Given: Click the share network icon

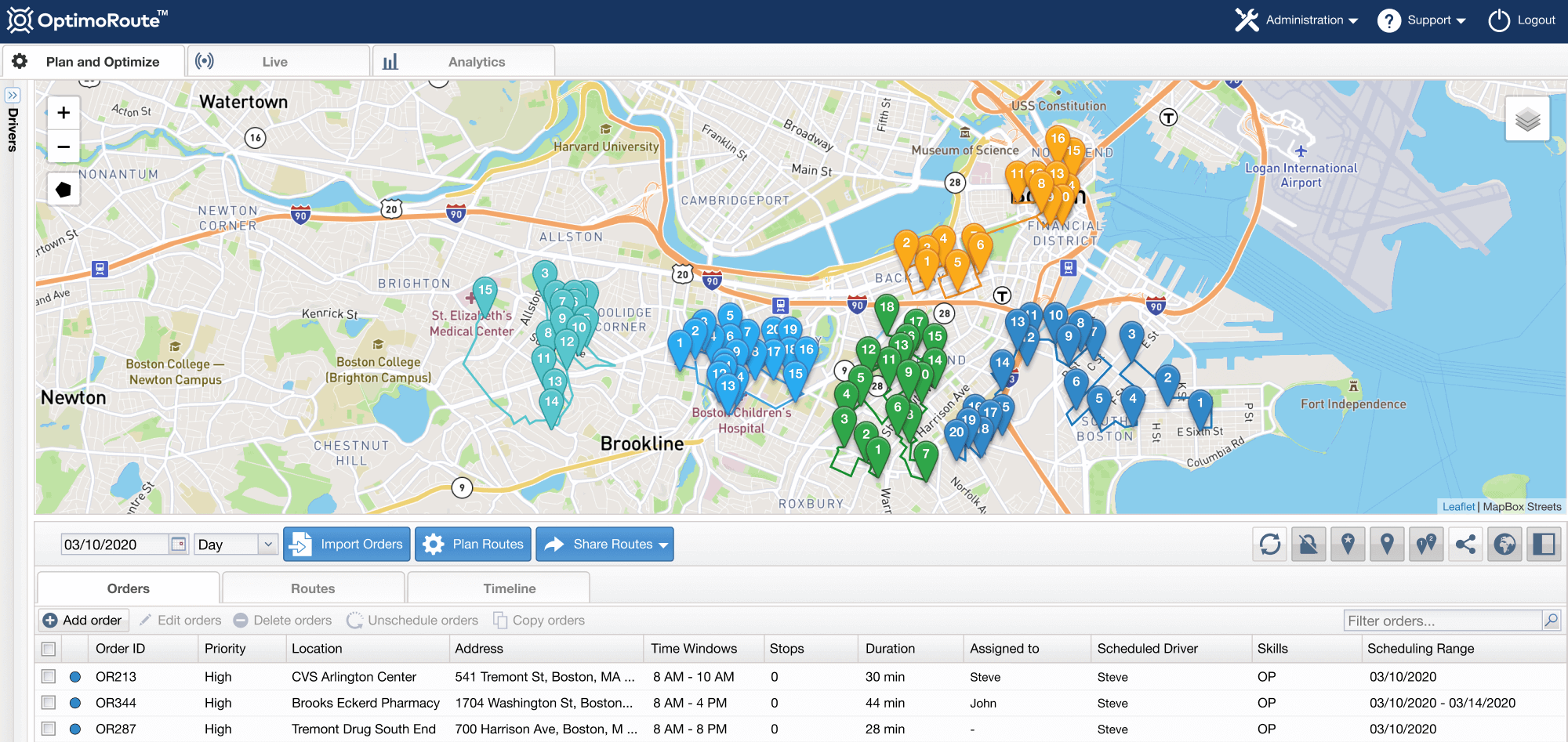Looking at the screenshot, I should (x=1465, y=544).
